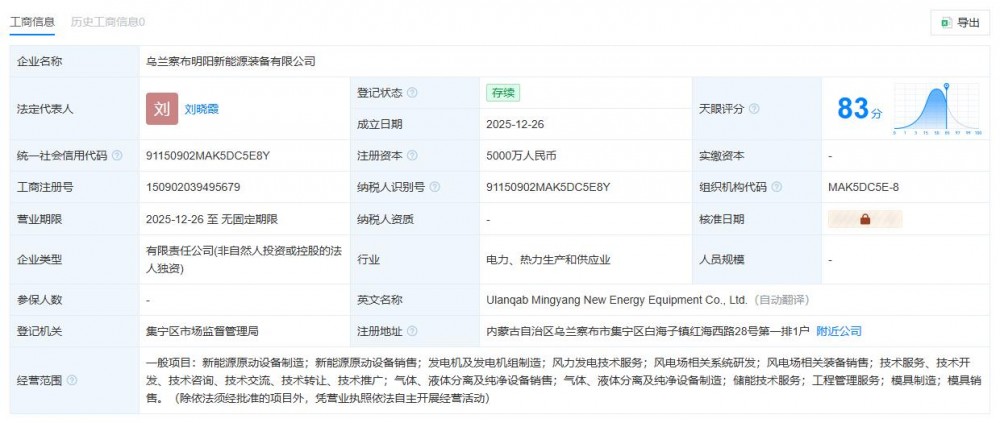
Task: Click the 存续 status badge
Action: coord(503,93)
